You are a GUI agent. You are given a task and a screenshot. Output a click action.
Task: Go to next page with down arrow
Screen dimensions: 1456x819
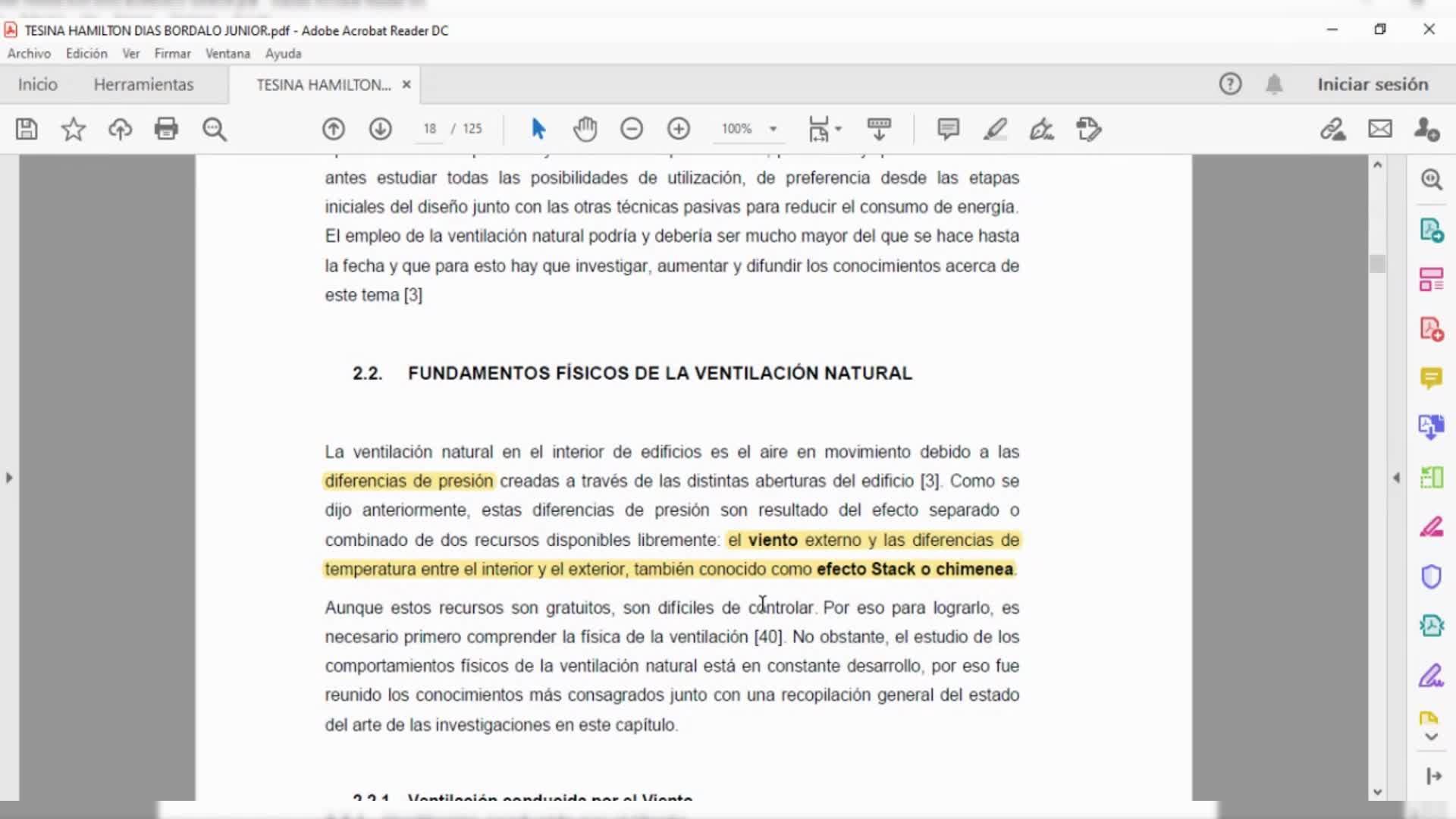click(381, 129)
